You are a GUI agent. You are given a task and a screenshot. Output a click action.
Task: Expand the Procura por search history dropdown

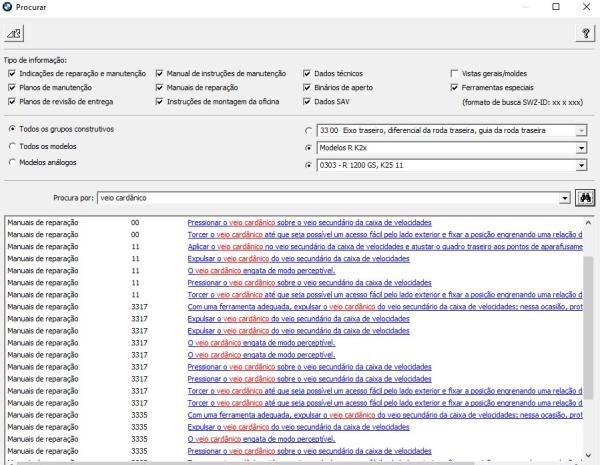(565, 198)
